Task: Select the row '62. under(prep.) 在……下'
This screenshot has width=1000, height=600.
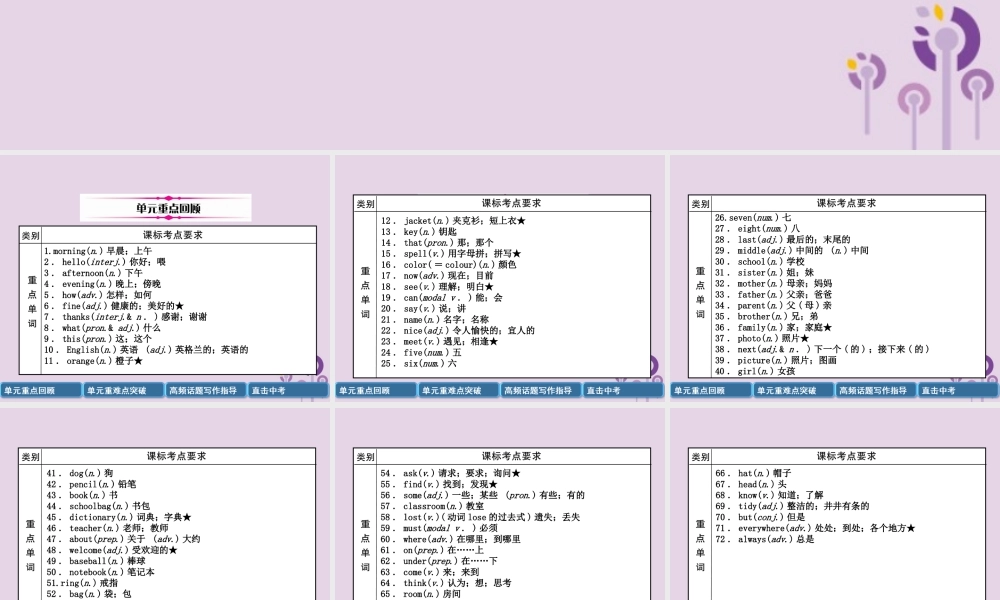Action: [439, 561]
